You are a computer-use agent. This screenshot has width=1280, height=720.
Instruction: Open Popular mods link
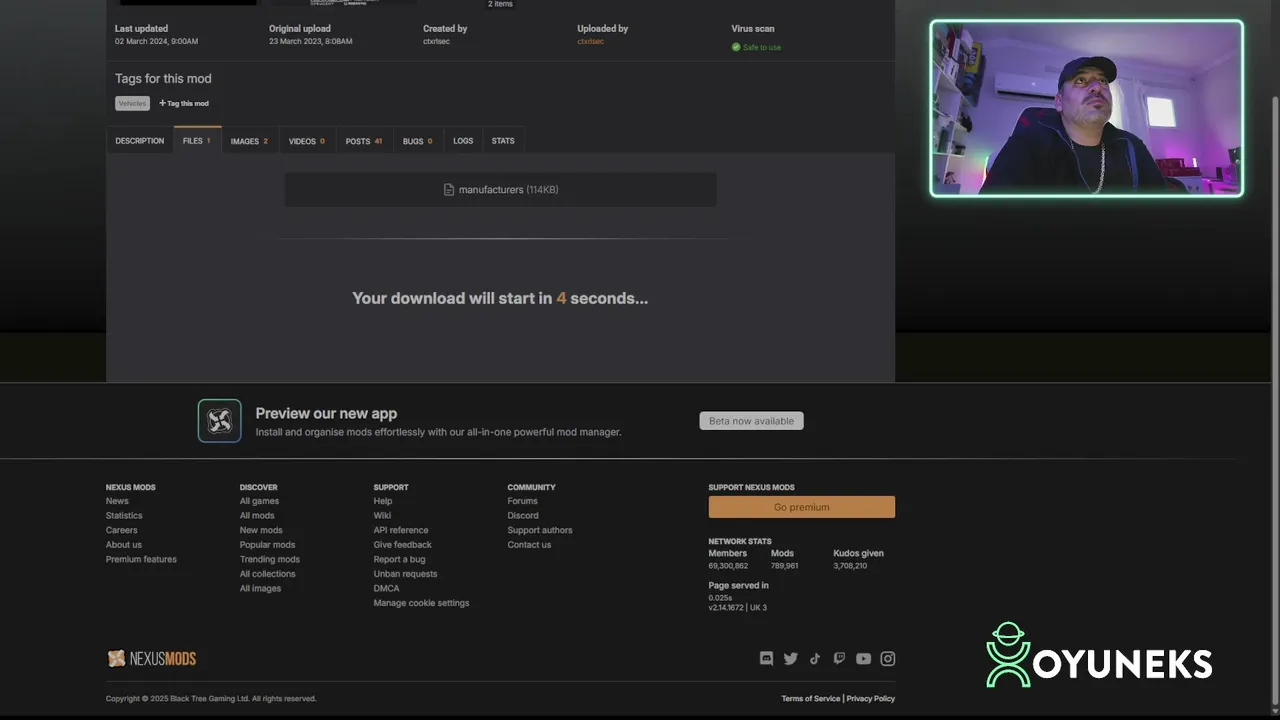click(x=268, y=545)
